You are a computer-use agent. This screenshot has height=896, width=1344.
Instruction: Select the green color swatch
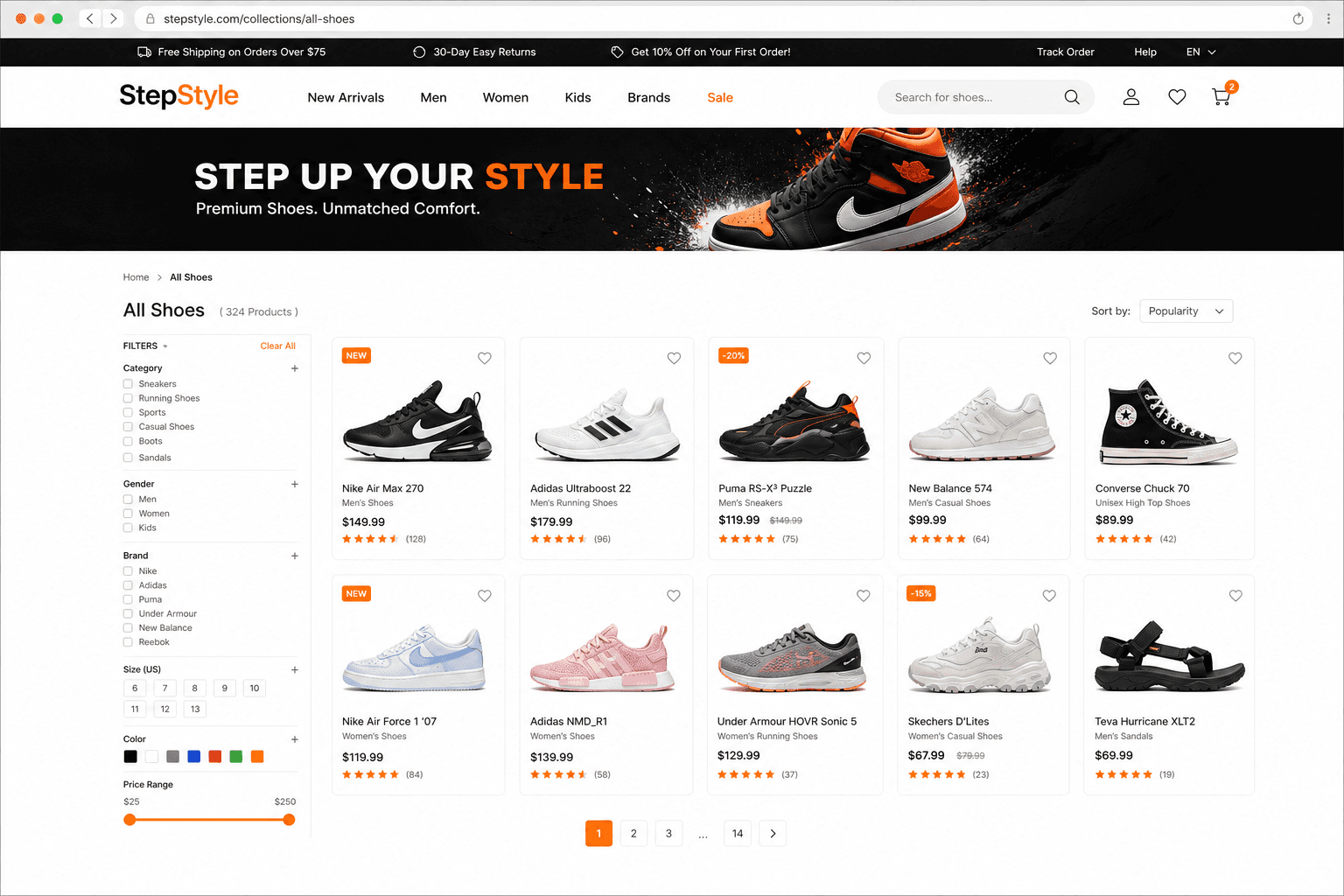tap(235, 757)
